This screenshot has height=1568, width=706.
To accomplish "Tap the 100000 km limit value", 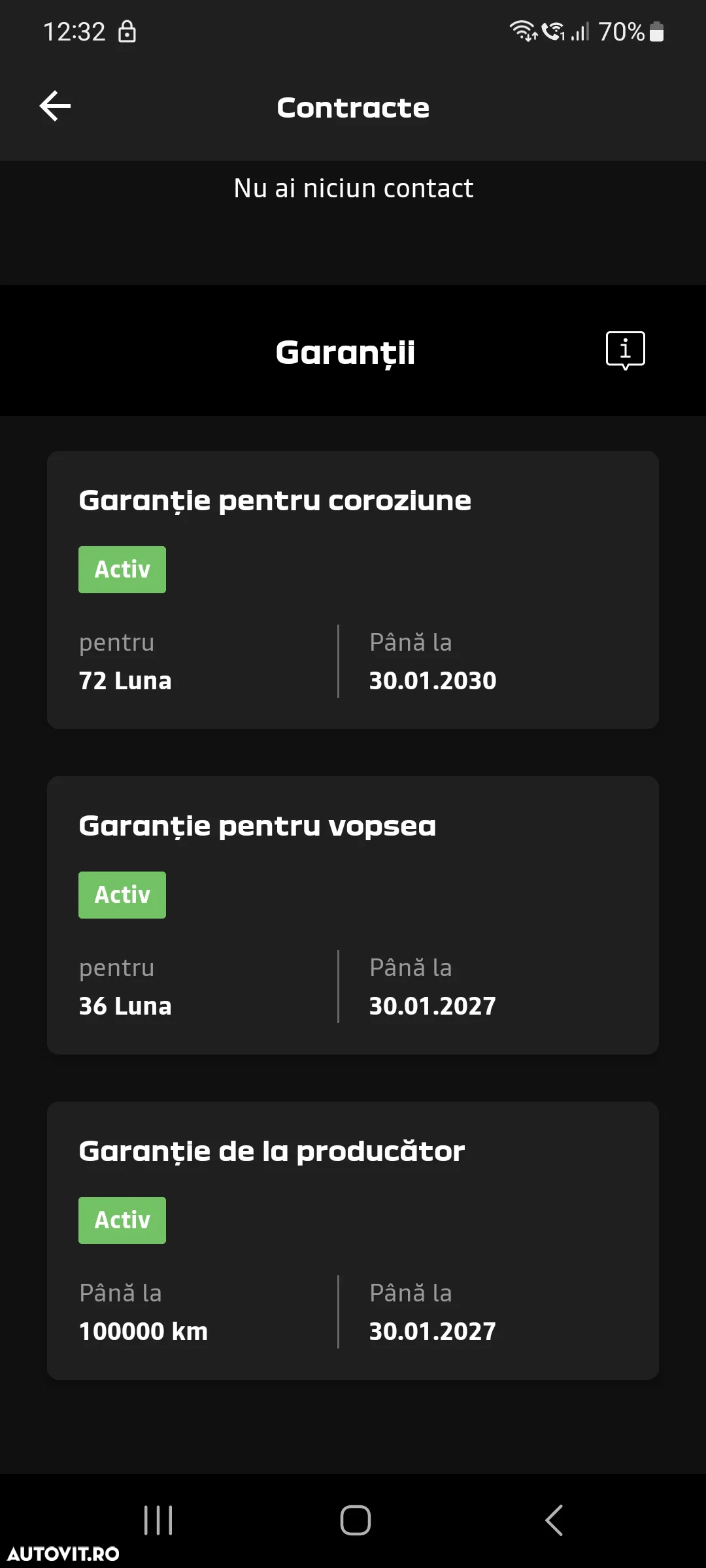I will 143,1331.
